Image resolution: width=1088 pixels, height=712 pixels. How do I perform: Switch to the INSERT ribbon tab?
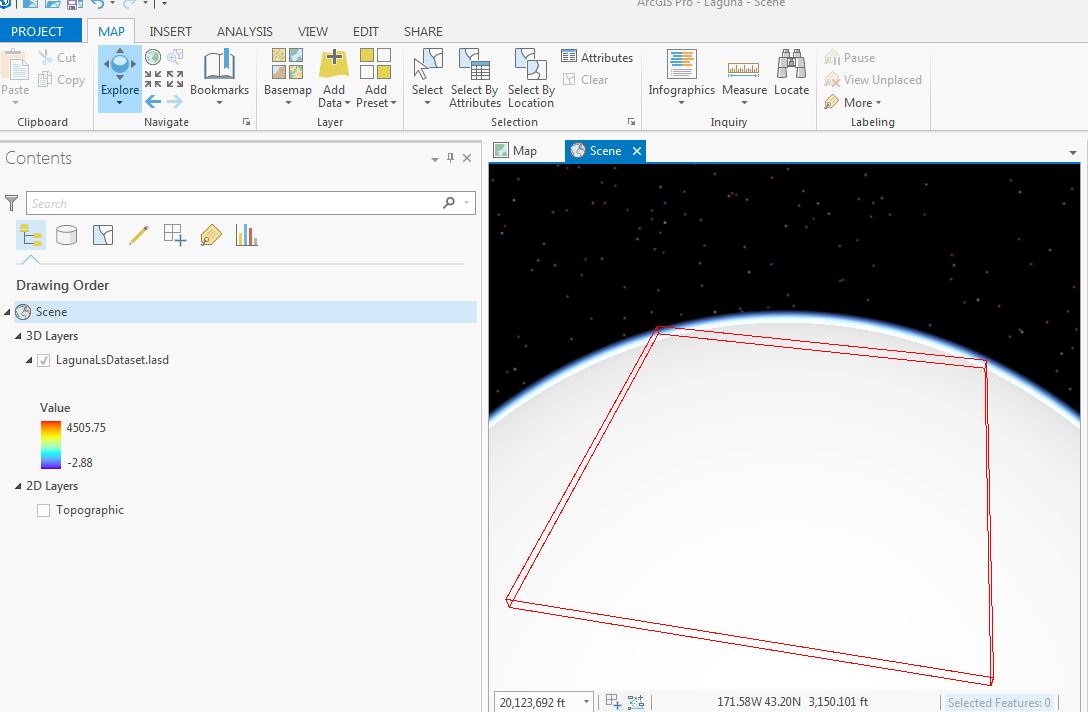(171, 31)
